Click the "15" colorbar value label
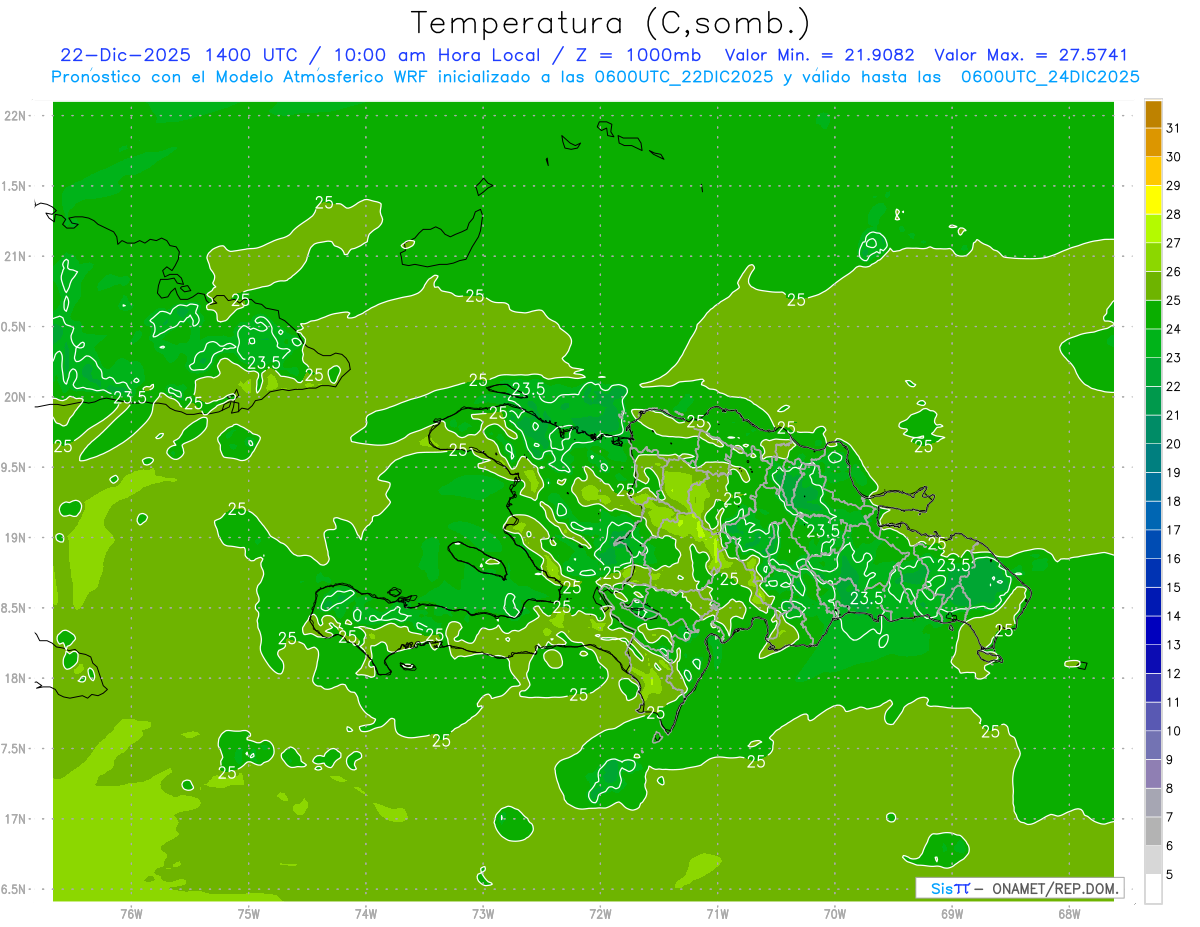This screenshot has width=1200, height=927. click(1174, 587)
